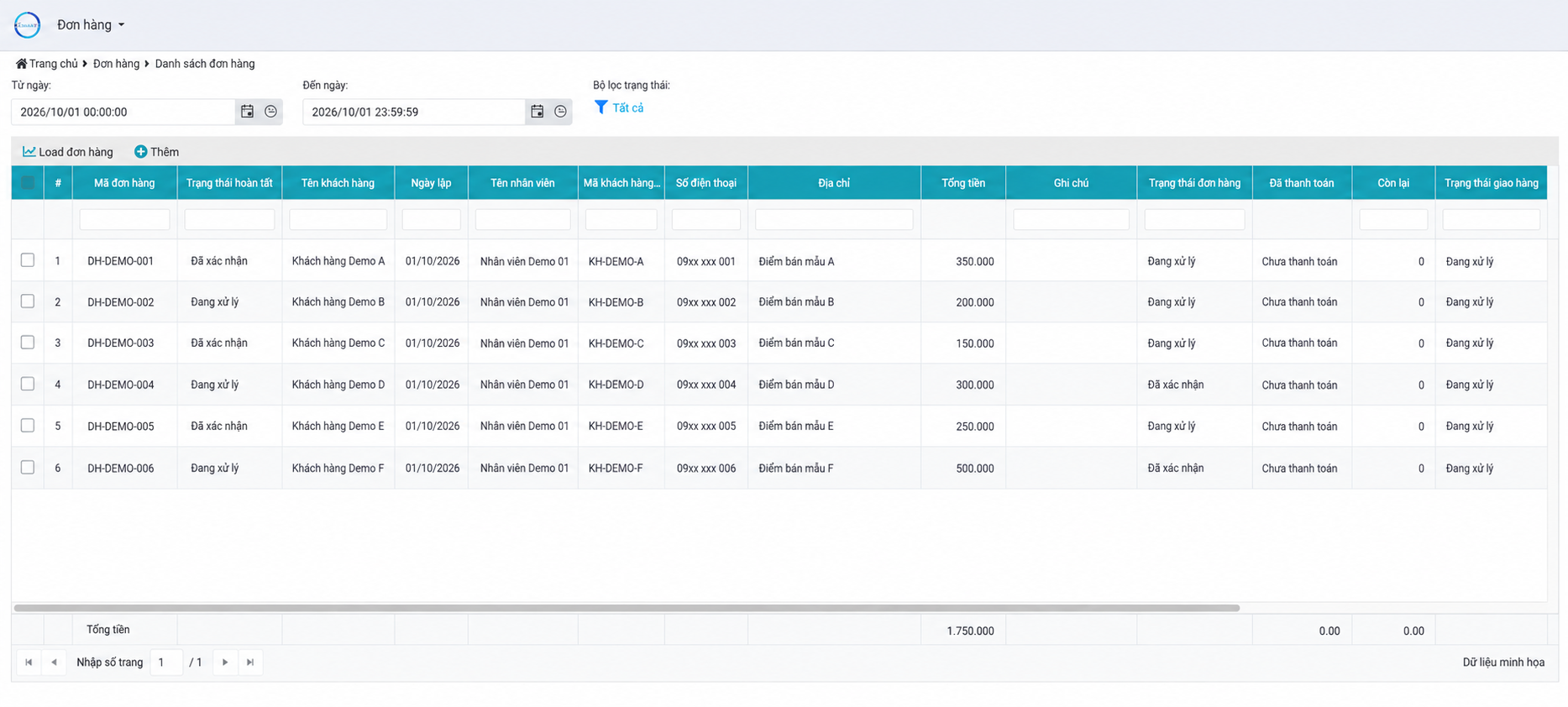Check the box for order DH-DEMO-001
The width and height of the screenshot is (1568, 707).
pos(28,260)
